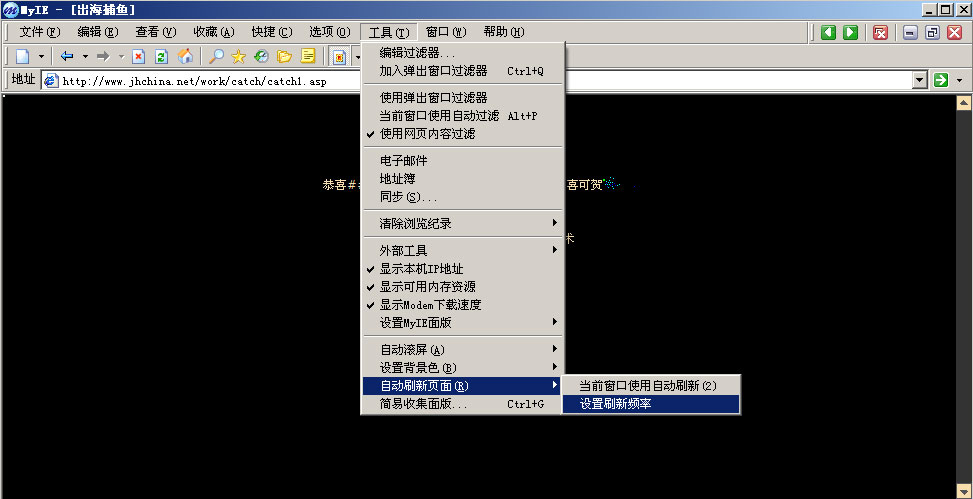
Task: Click the vertical scrollbar down arrow
Action: [964, 490]
